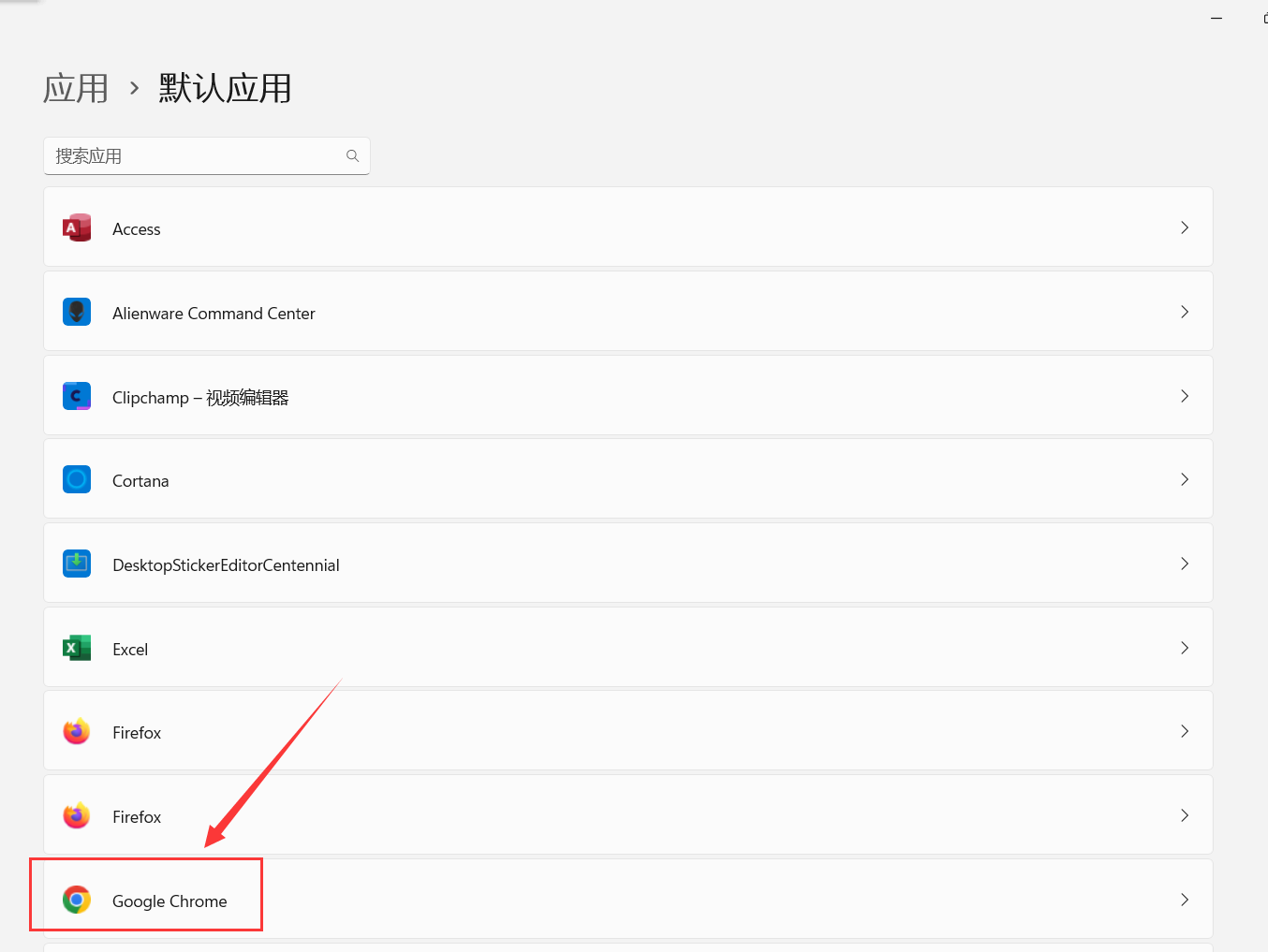Open the DesktopStickerEditorCentennial row chevron
The width and height of the screenshot is (1268, 952).
1185,564
